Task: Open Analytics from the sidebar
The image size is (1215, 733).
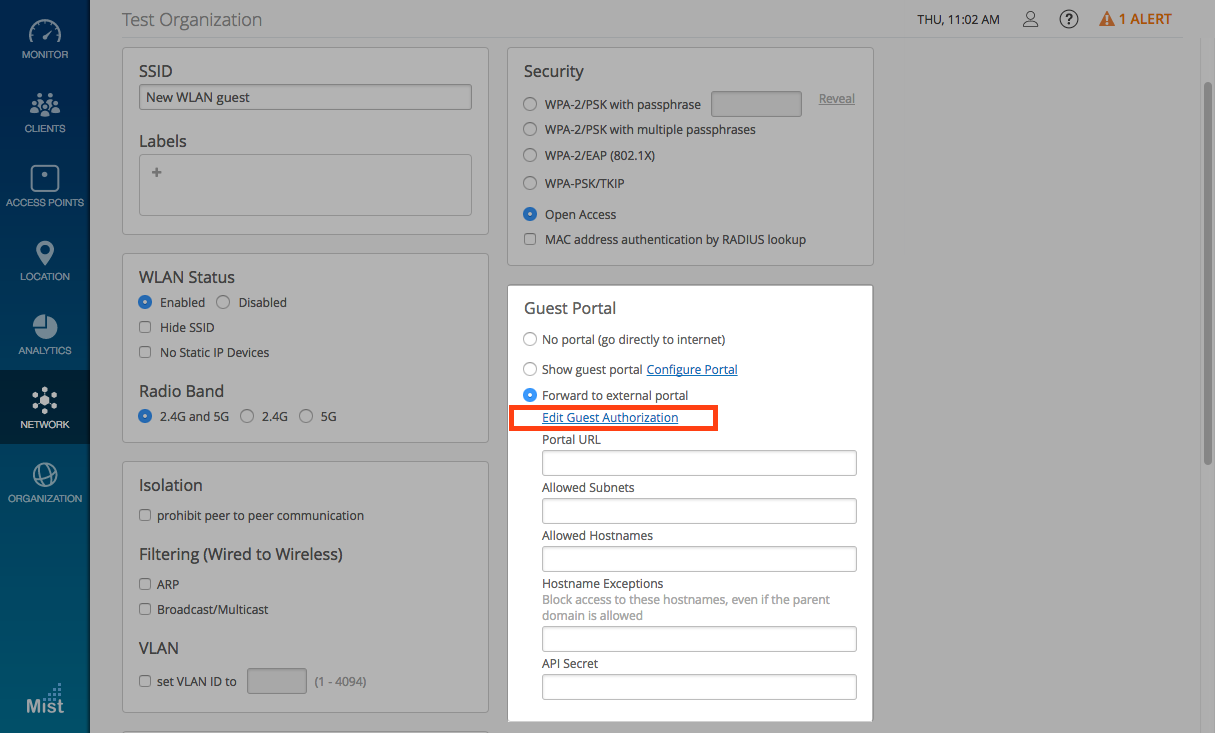Action: [45, 333]
